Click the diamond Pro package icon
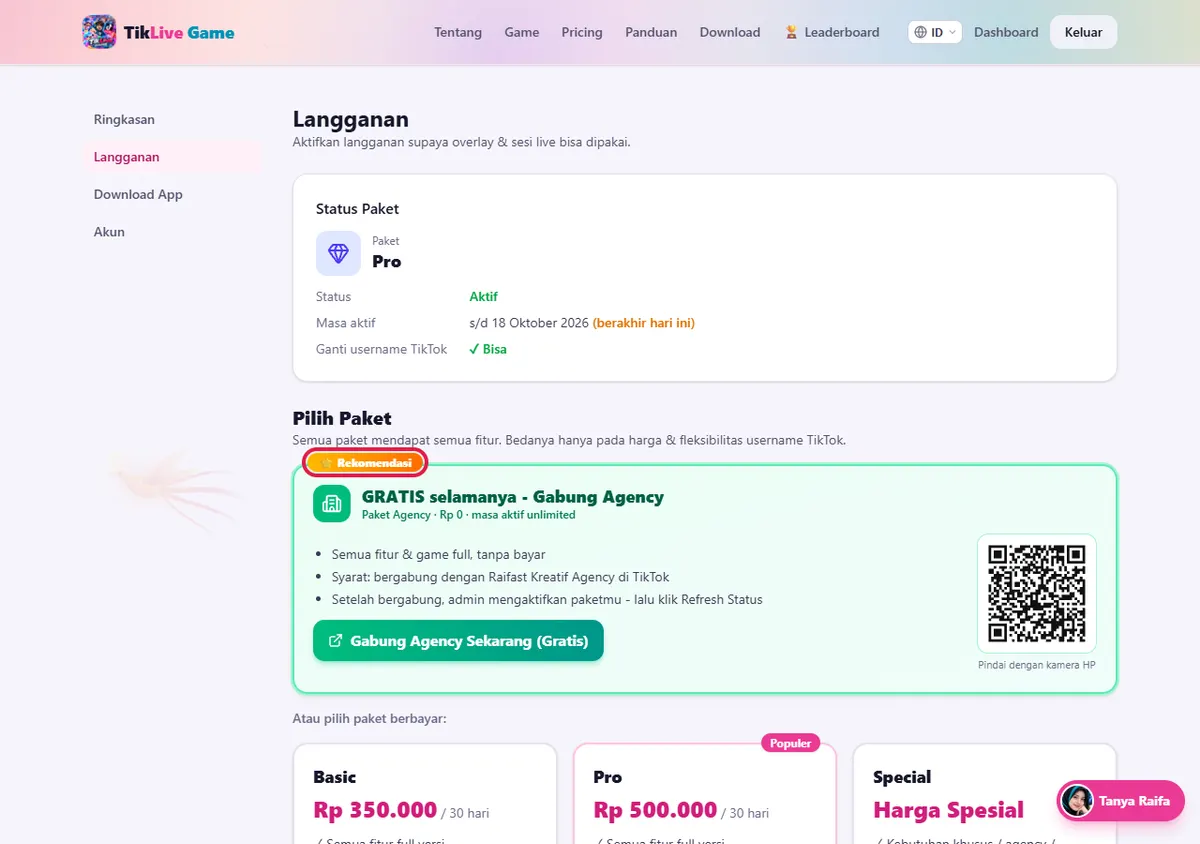 click(x=338, y=253)
